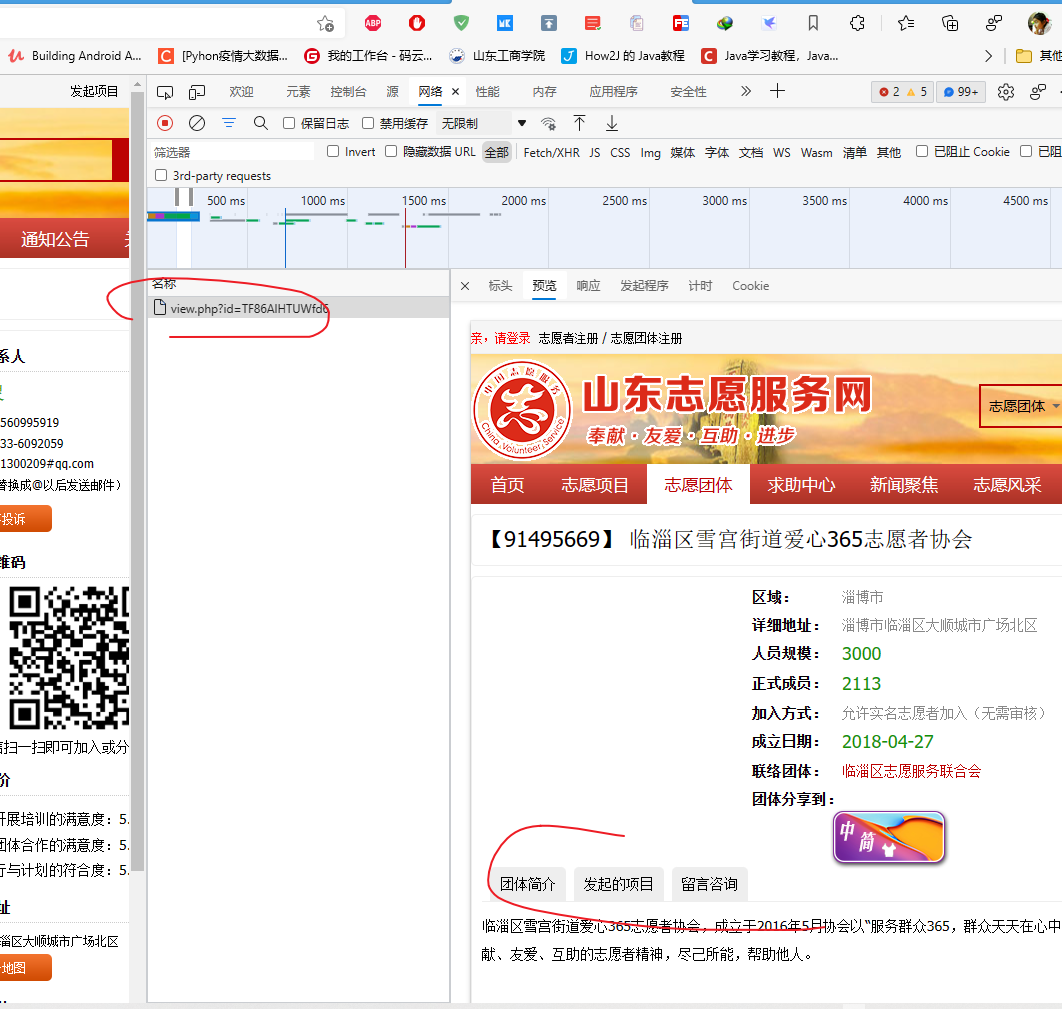
Task: Open the red FE extension icon
Action: 681,24
